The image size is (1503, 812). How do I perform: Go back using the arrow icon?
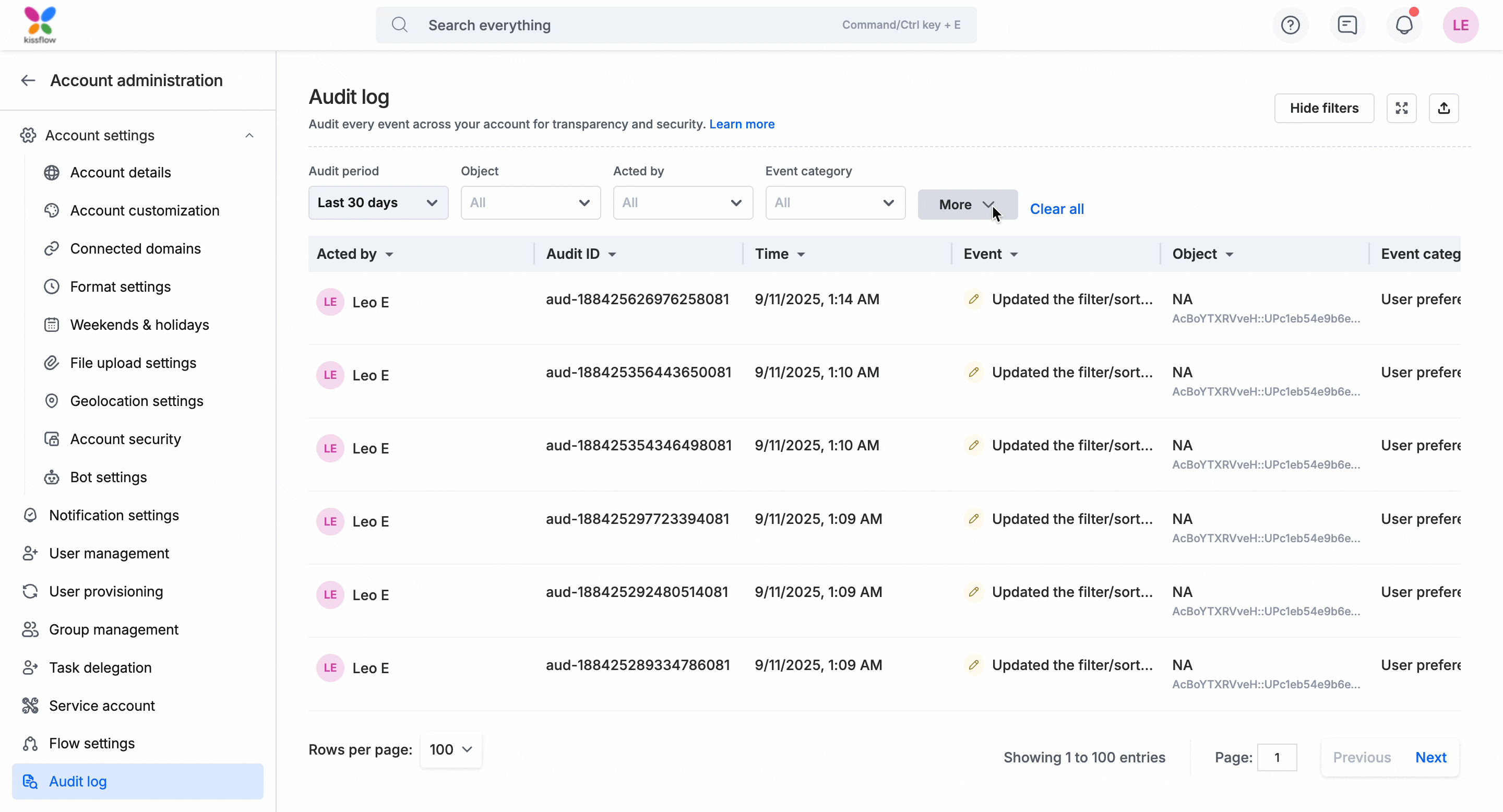coord(28,80)
